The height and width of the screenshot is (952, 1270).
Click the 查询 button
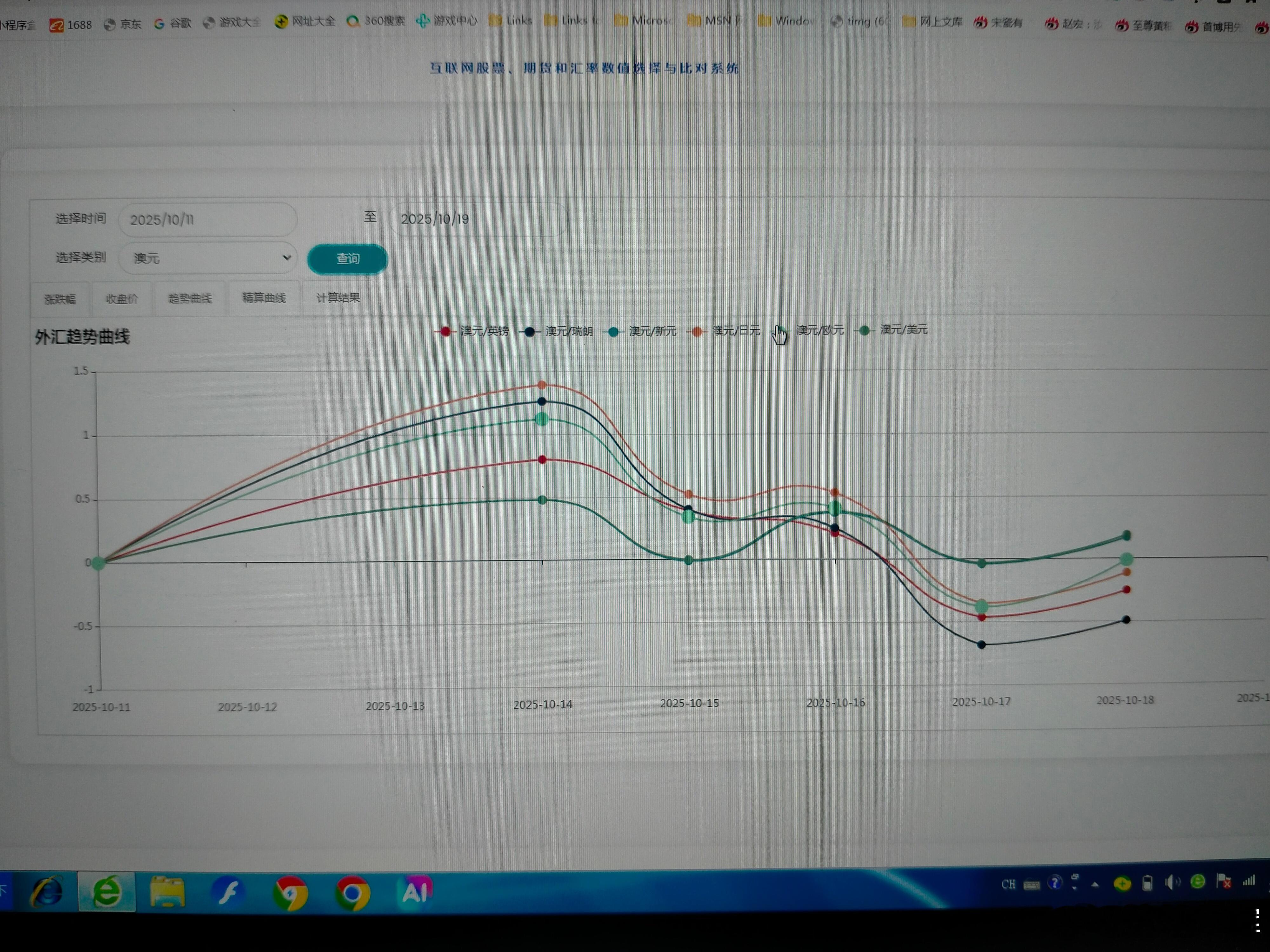pos(347,259)
